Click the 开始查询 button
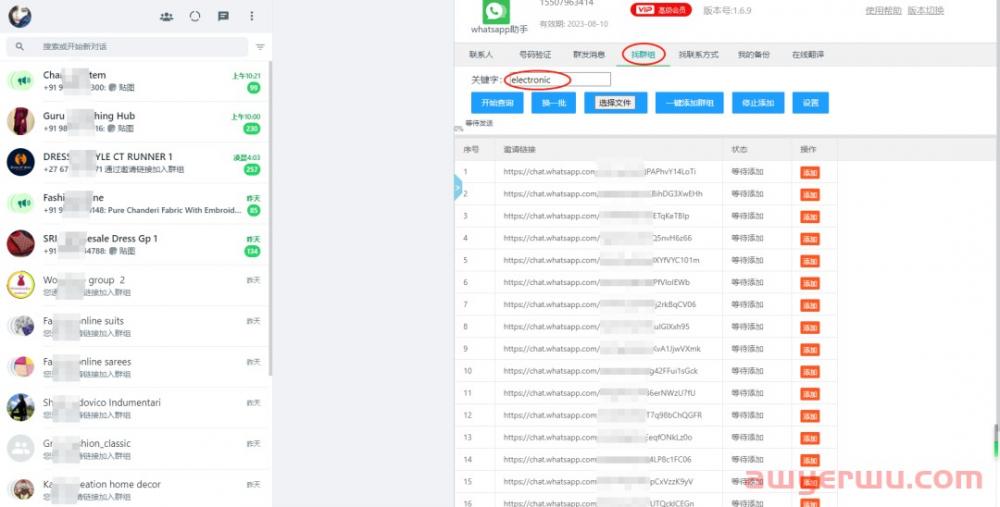The image size is (1000, 507). click(497, 103)
